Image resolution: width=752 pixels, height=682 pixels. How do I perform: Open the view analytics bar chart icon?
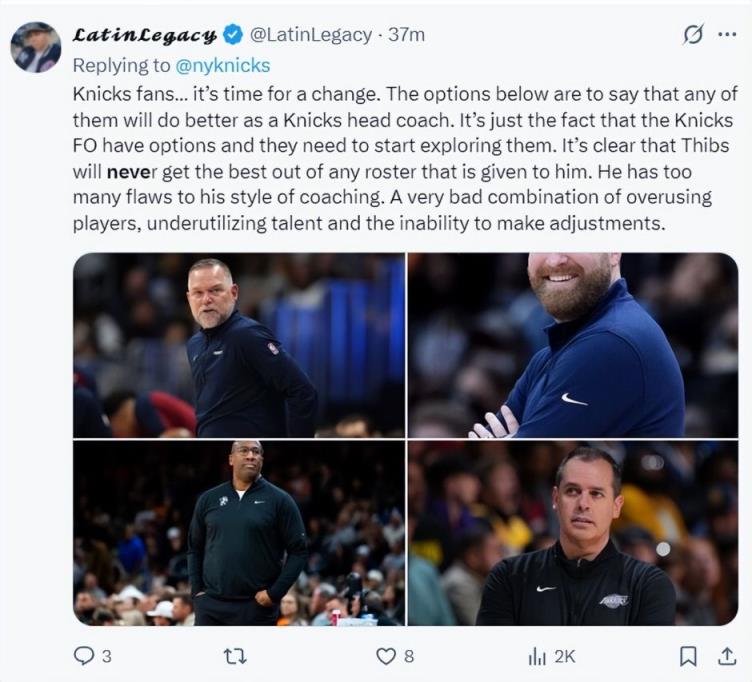(534, 656)
